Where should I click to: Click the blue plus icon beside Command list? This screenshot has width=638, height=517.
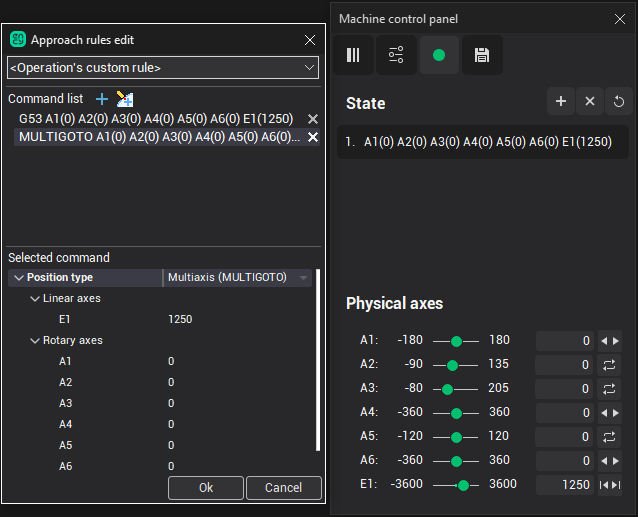click(101, 99)
